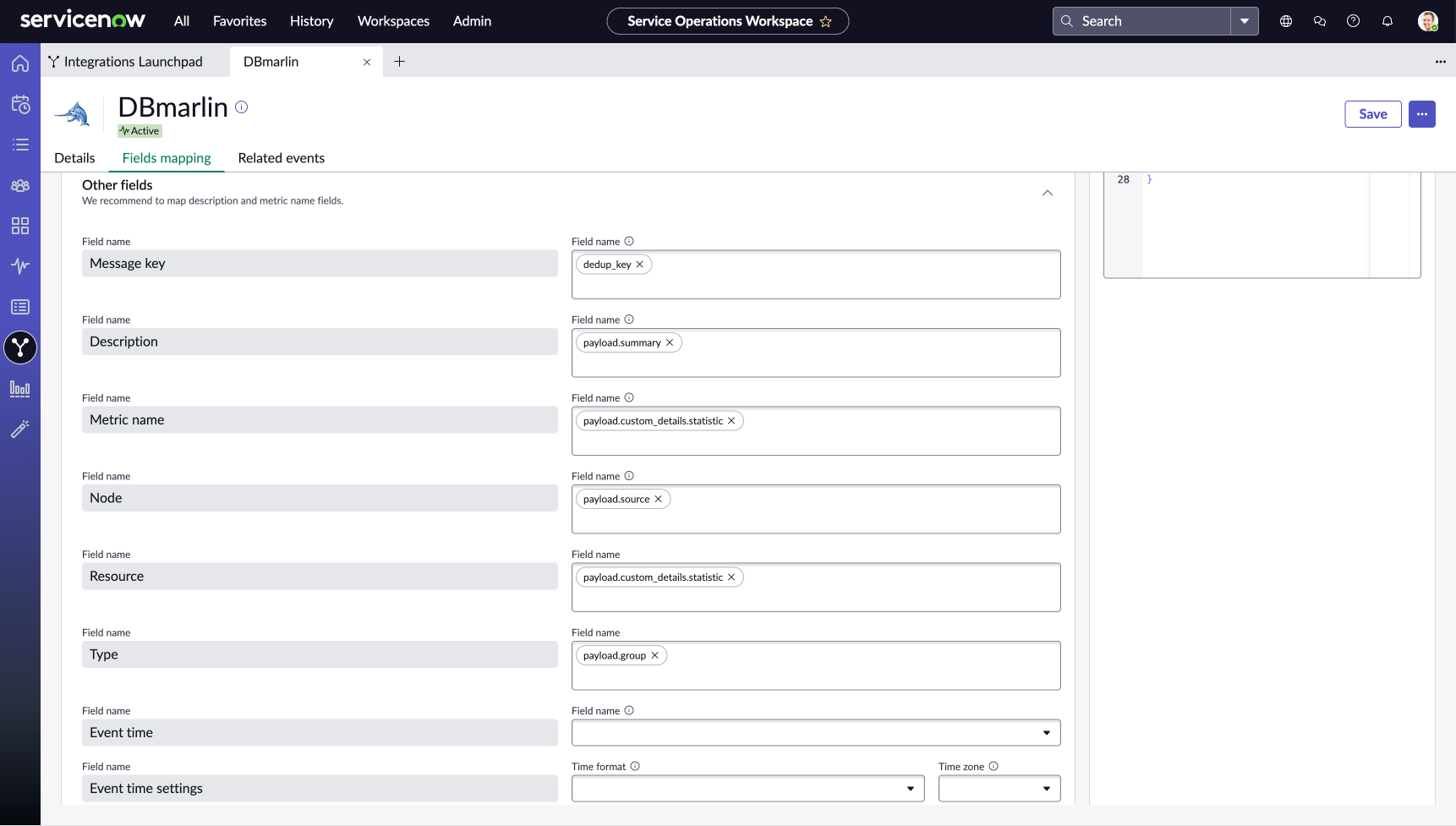Star Service Operations Workspace as favorite
1456x826 pixels.
826,22
